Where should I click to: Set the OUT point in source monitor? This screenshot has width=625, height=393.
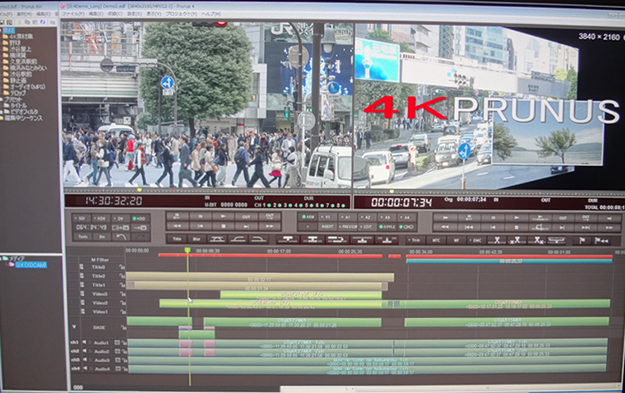pyautogui.click(x=246, y=216)
